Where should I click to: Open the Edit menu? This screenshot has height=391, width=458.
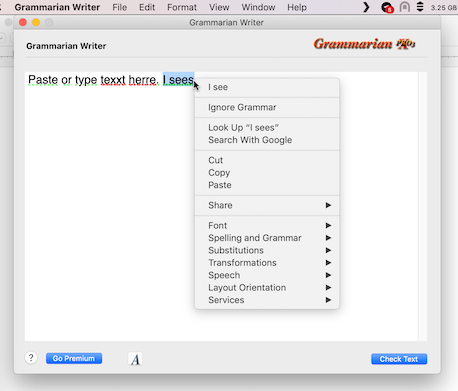point(147,7)
